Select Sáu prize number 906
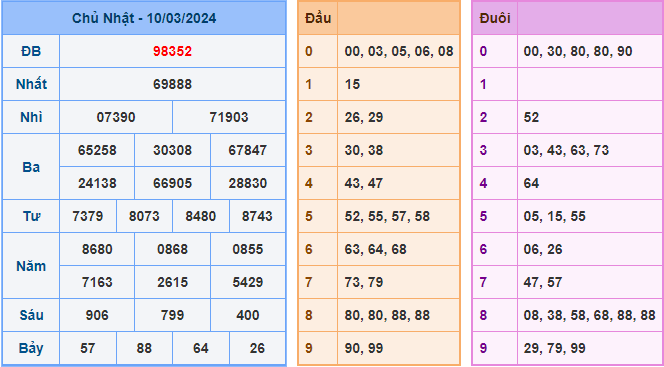 (x=97, y=315)
